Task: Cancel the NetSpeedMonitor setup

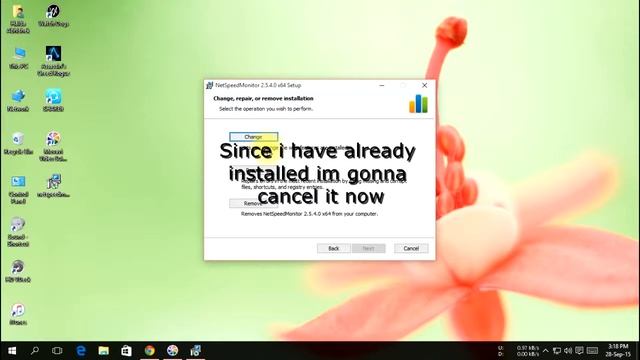Action: coord(411,248)
